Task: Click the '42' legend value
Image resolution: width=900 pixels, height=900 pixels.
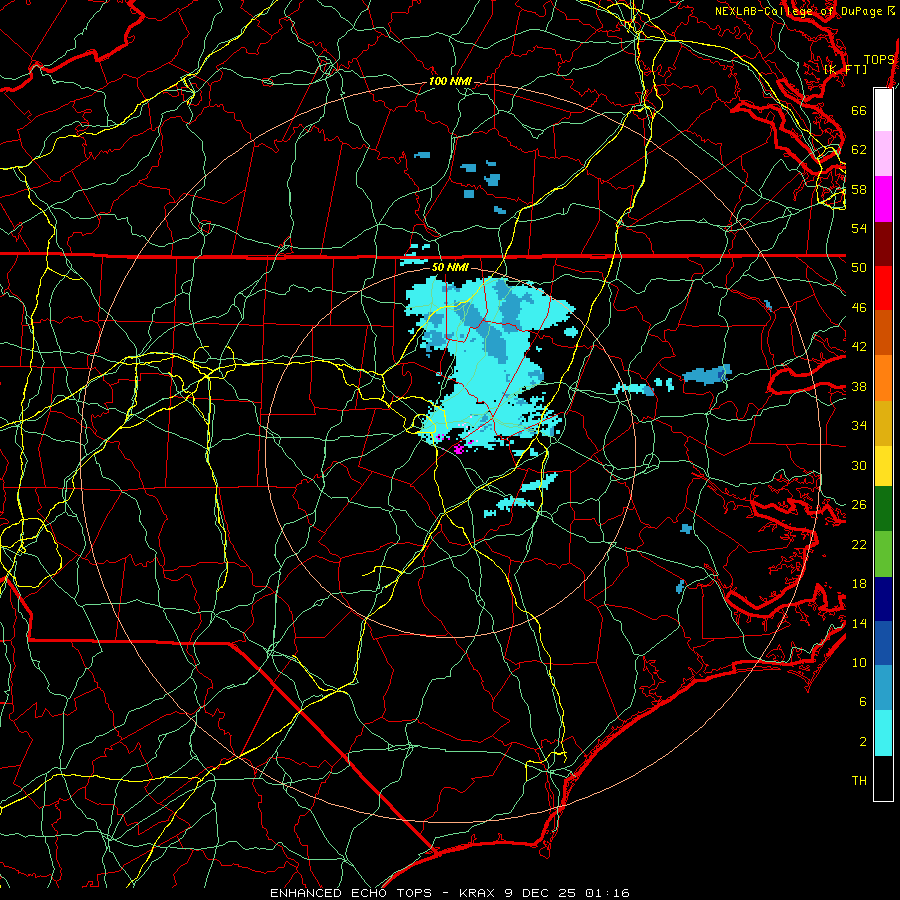Action: click(x=859, y=347)
